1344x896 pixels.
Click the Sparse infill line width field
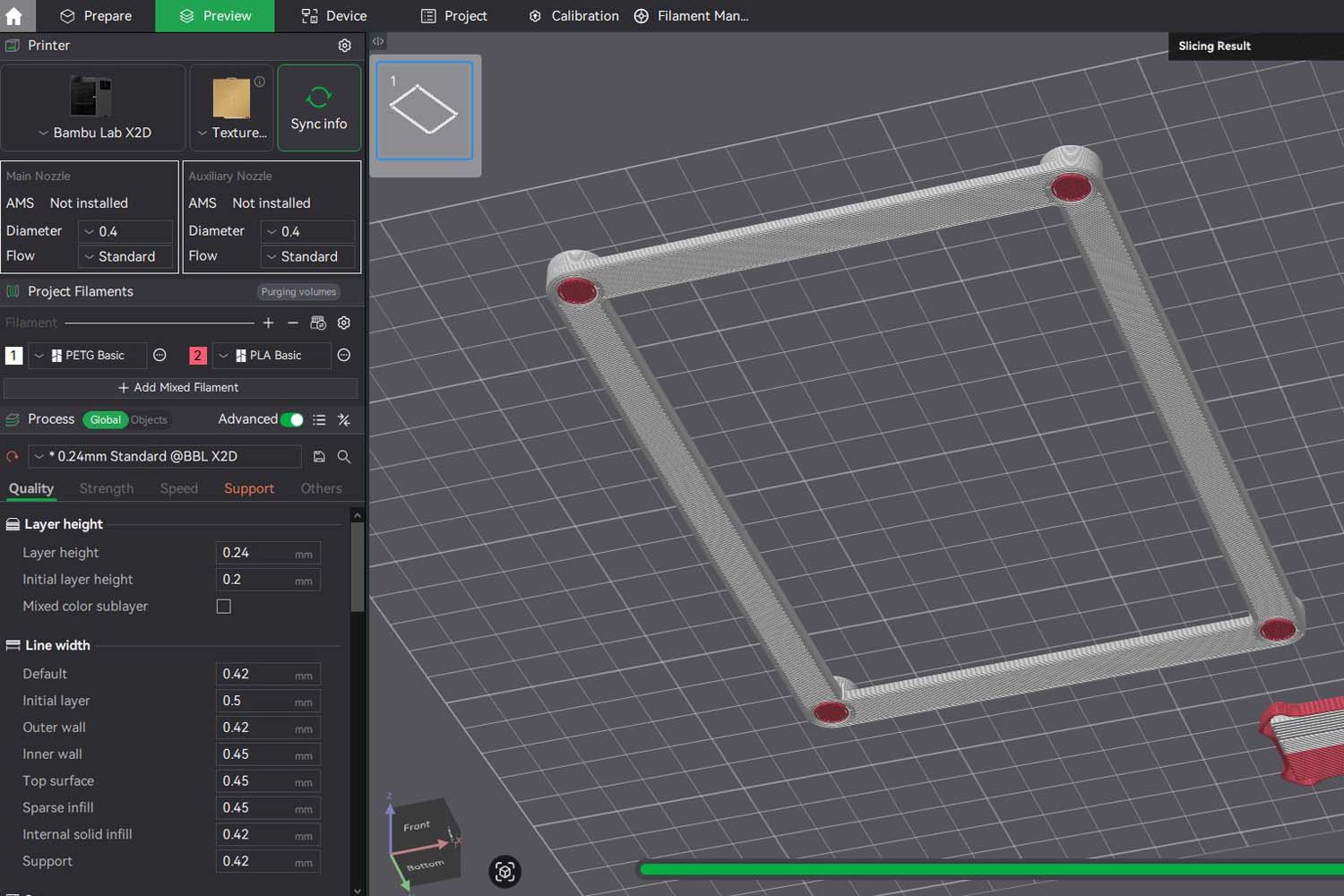tap(268, 808)
